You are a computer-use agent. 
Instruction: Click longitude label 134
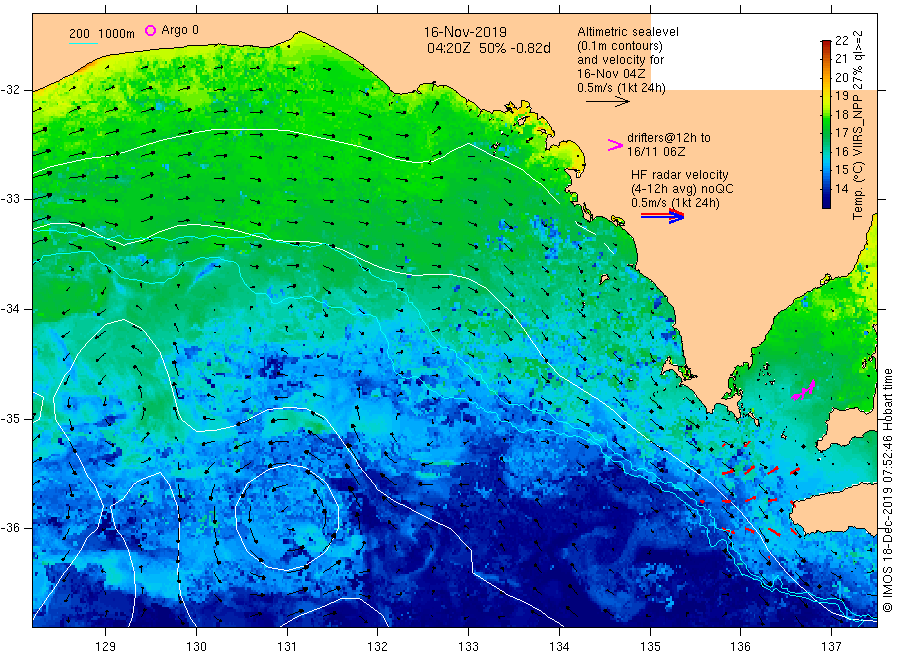(559, 647)
